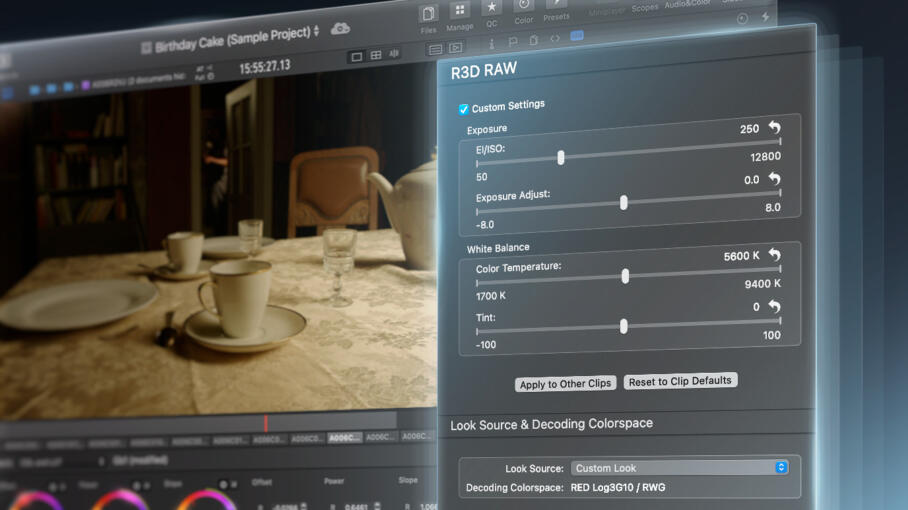
Task: Reset Exposure Adjust with its arrow icon
Action: click(x=775, y=178)
